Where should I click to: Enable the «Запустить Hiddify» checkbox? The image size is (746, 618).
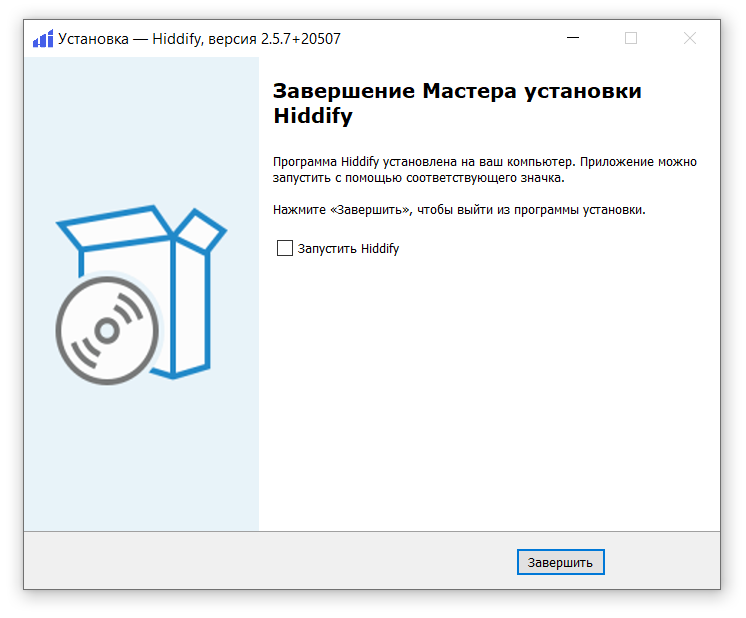pos(284,248)
